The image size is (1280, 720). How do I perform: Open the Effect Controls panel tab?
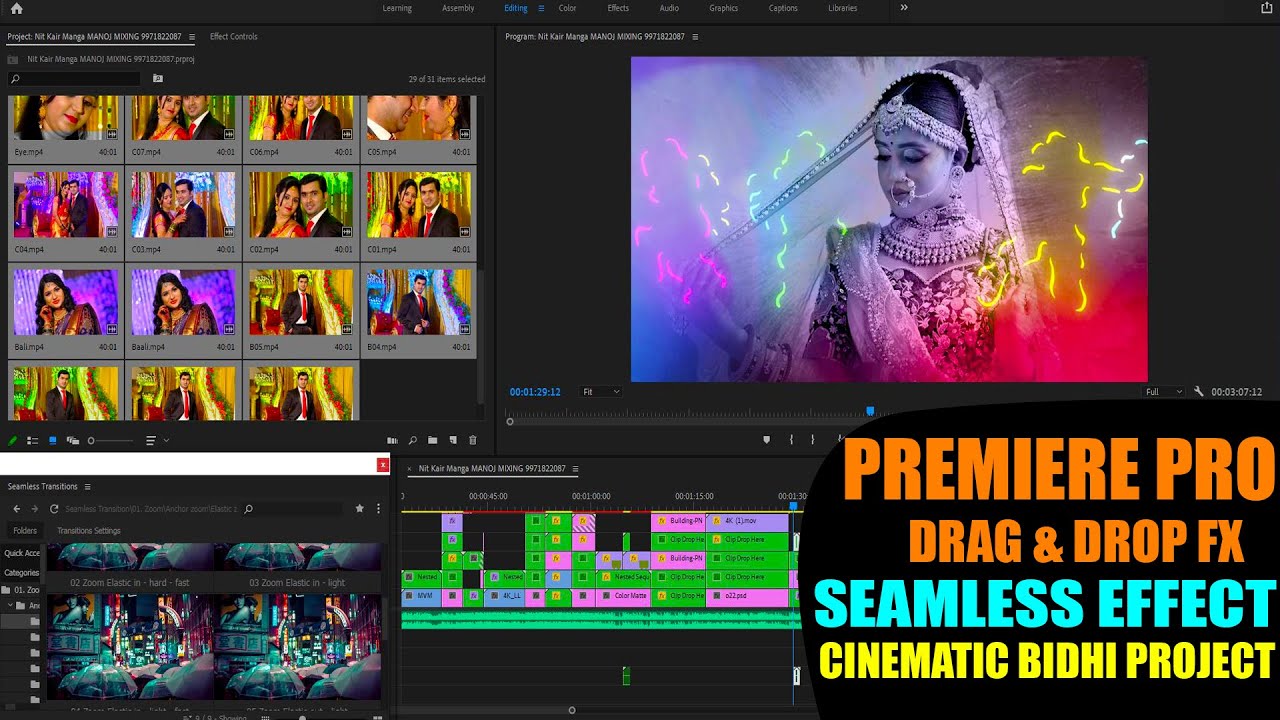click(x=233, y=37)
